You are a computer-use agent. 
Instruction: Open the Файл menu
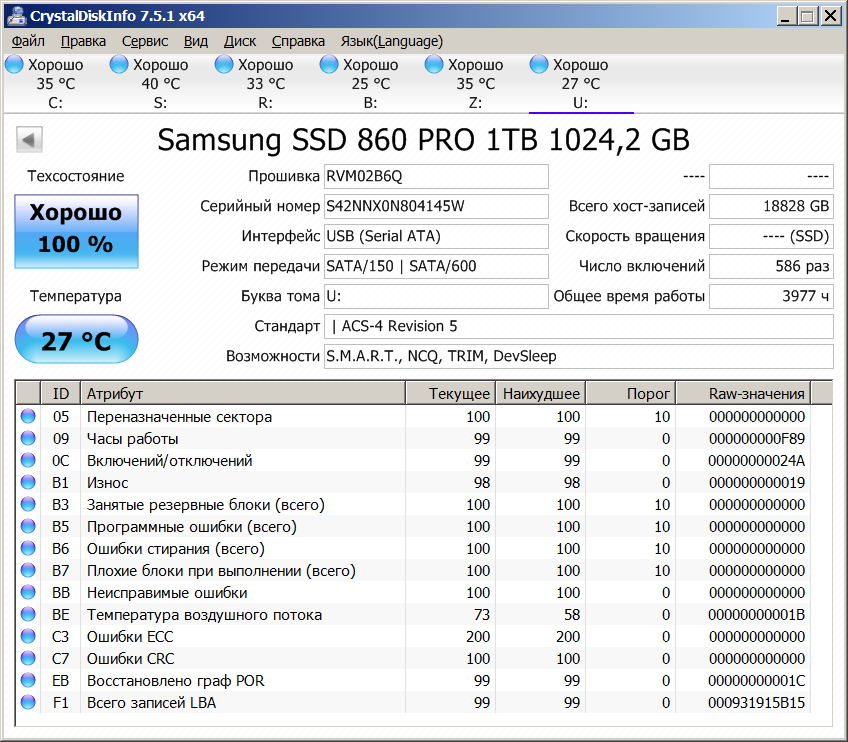28,42
